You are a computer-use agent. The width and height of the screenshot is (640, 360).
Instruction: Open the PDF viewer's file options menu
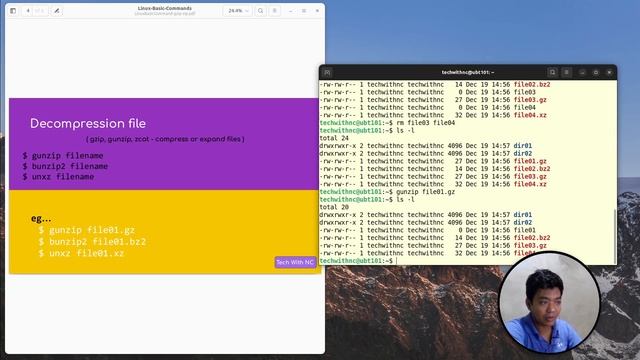(x=275, y=11)
